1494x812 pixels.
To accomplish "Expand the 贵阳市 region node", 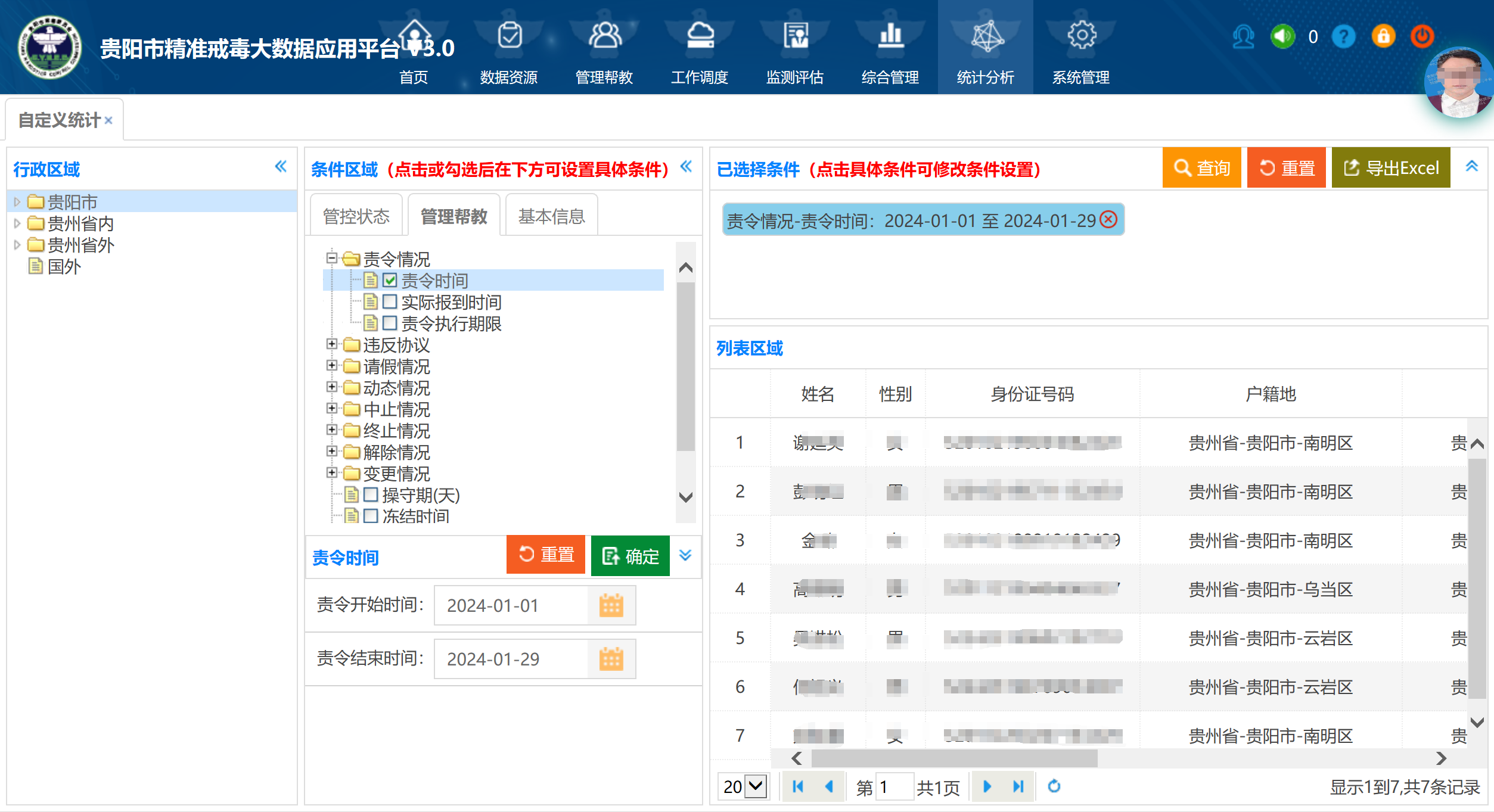I will [x=17, y=202].
